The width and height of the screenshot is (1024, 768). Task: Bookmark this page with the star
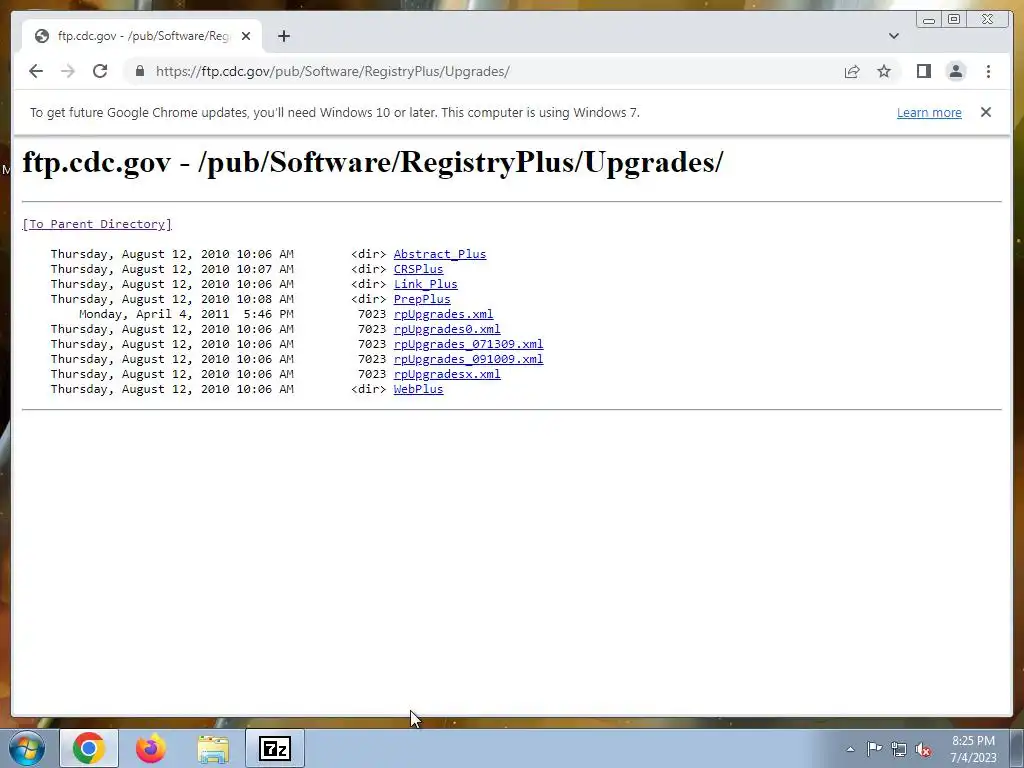tap(884, 71)
